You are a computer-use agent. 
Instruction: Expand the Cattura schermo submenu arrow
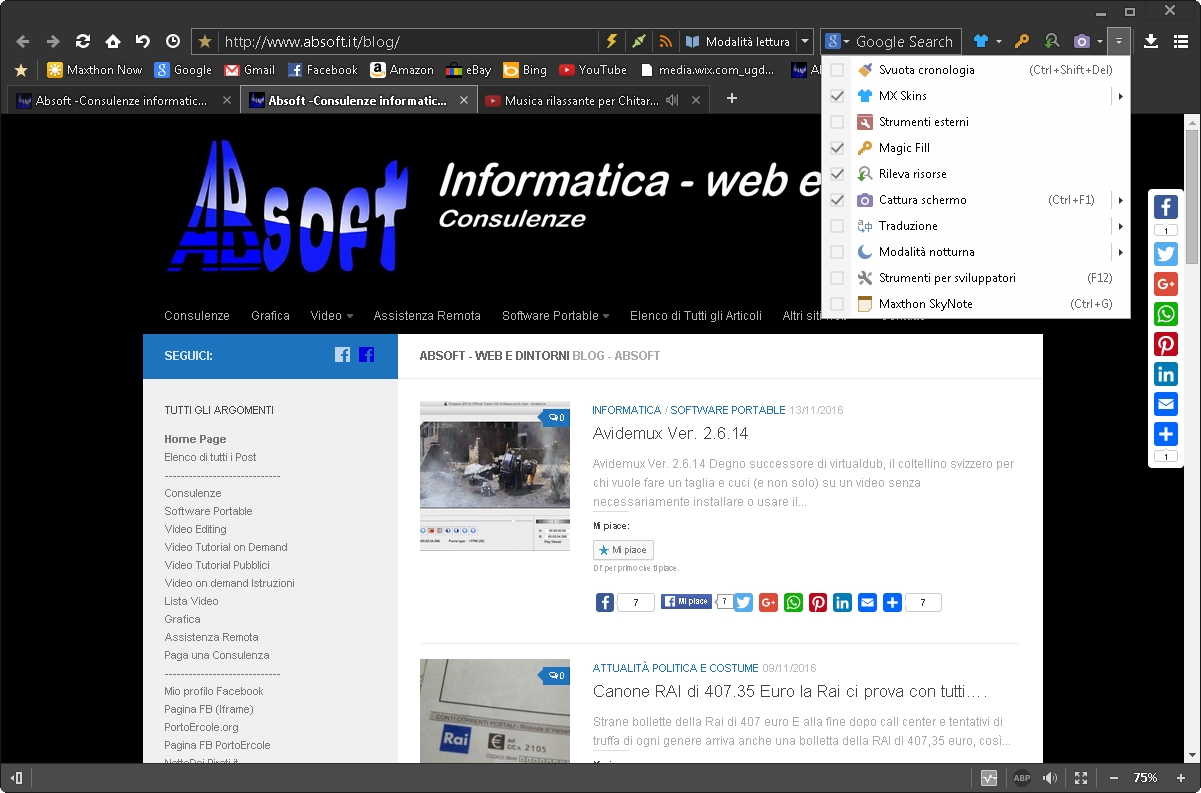[1121, 200]
